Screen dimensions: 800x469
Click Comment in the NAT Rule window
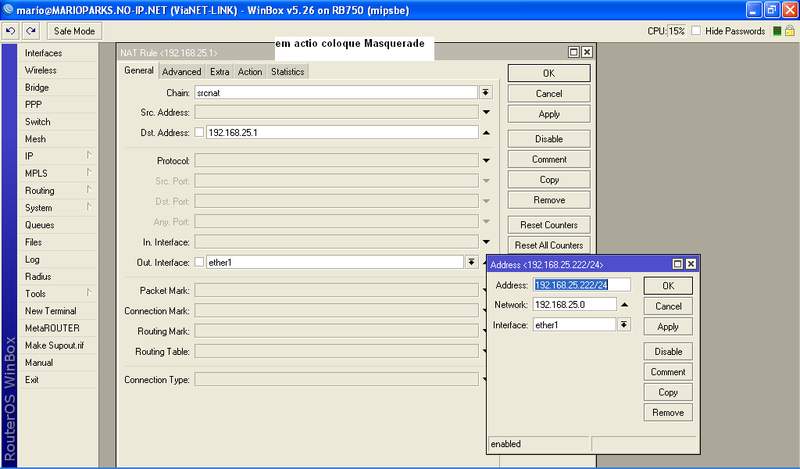tap(549, 159)
